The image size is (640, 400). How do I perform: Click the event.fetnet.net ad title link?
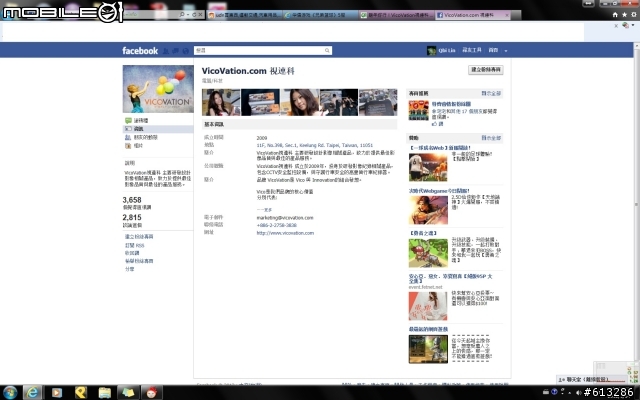tap(450, 279)
